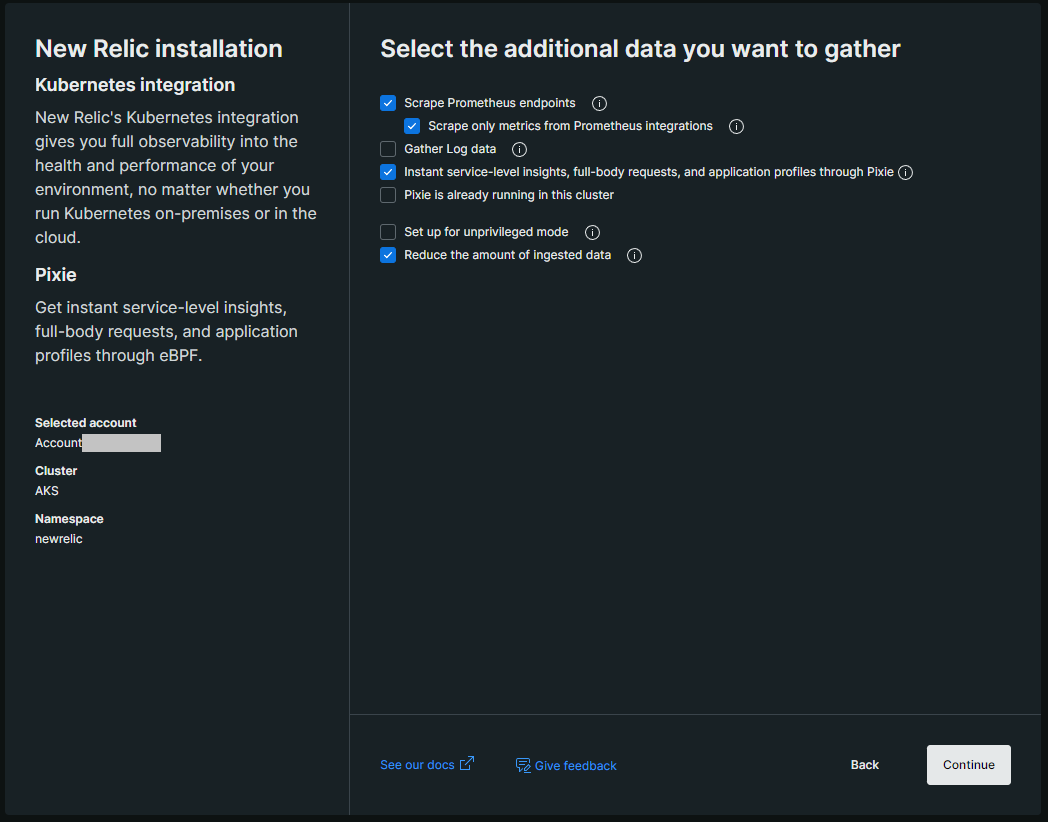Image resolution: width=1048 pixels, height=822 pixels.
Task: Click the Namespace label
Action: [x=69, y=519]
